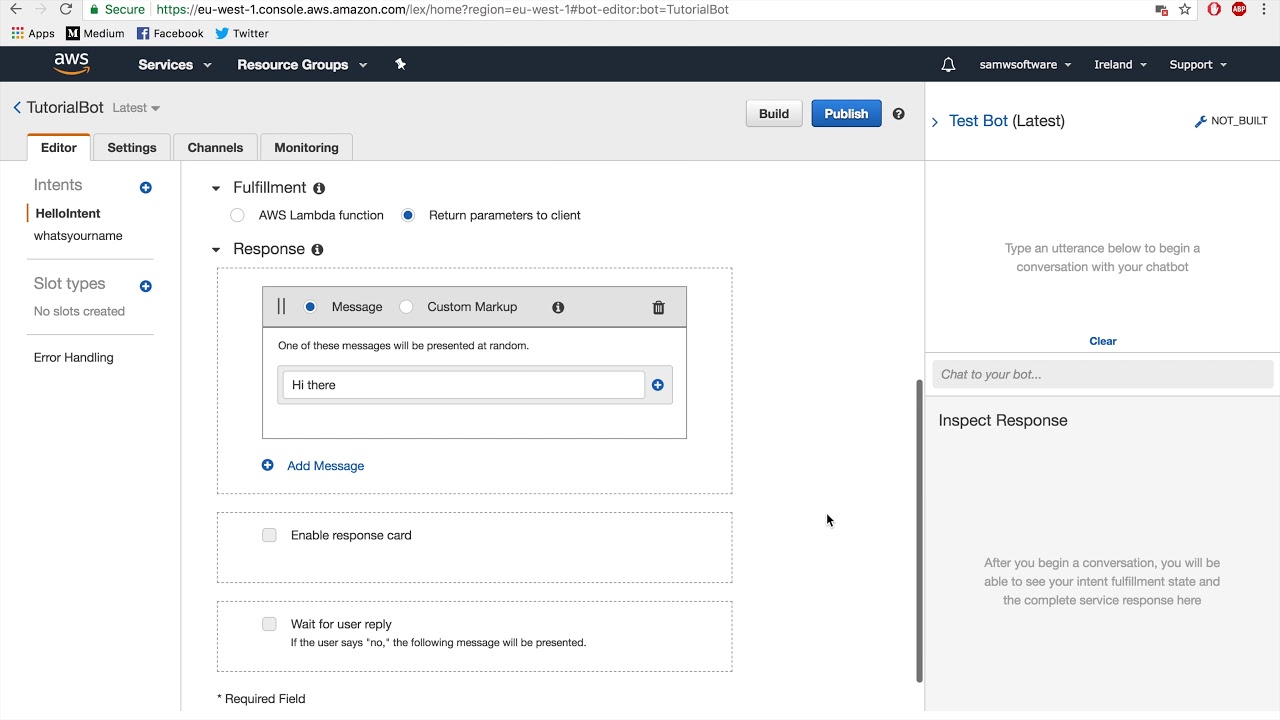Select the Custom Markup radio option
This screenshot has height=720, width=1280.
click(406, 307)
